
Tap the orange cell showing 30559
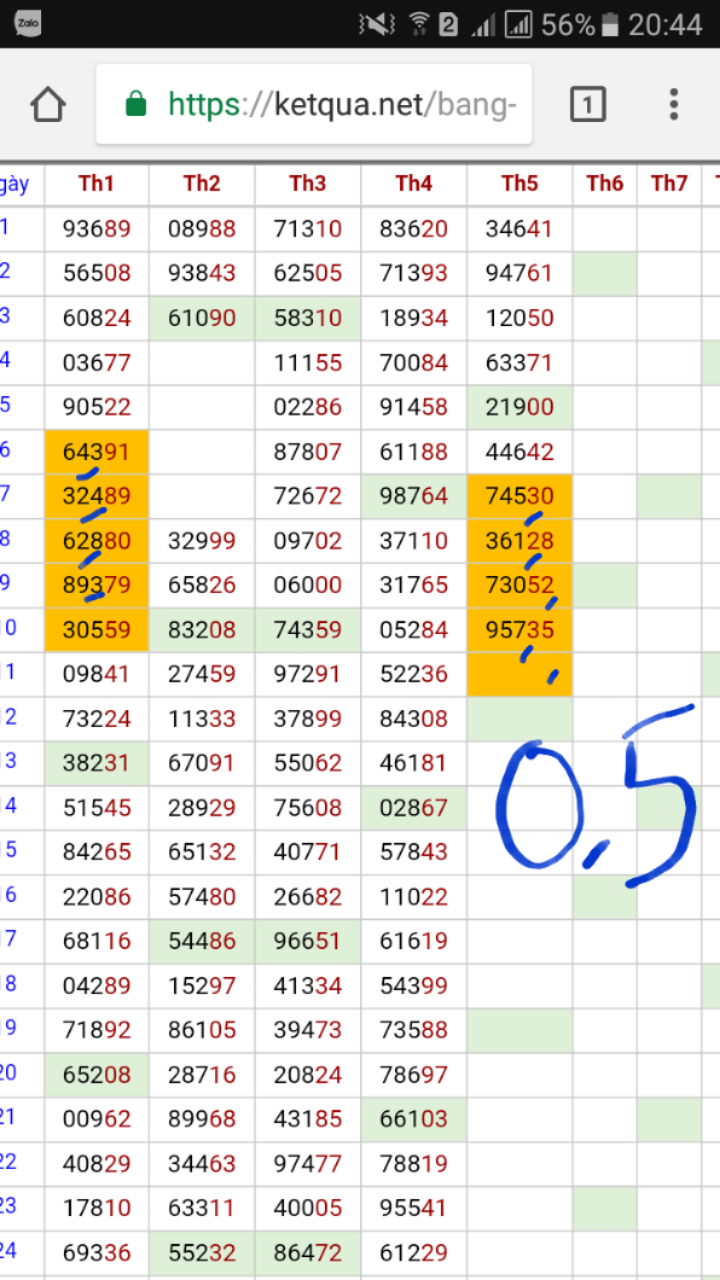point(97,630)
